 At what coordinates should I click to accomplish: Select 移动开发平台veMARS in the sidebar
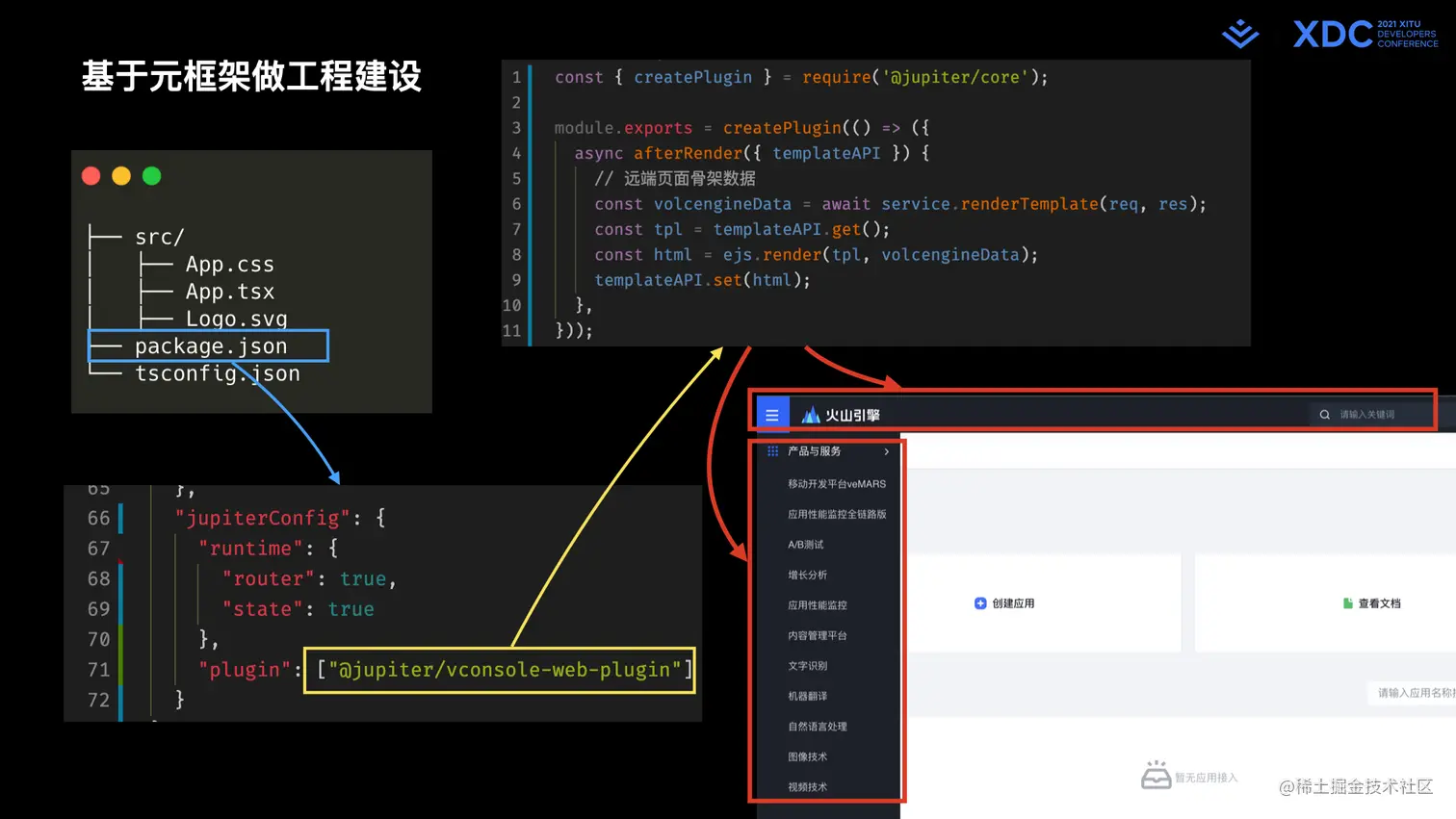click(837, 484)
